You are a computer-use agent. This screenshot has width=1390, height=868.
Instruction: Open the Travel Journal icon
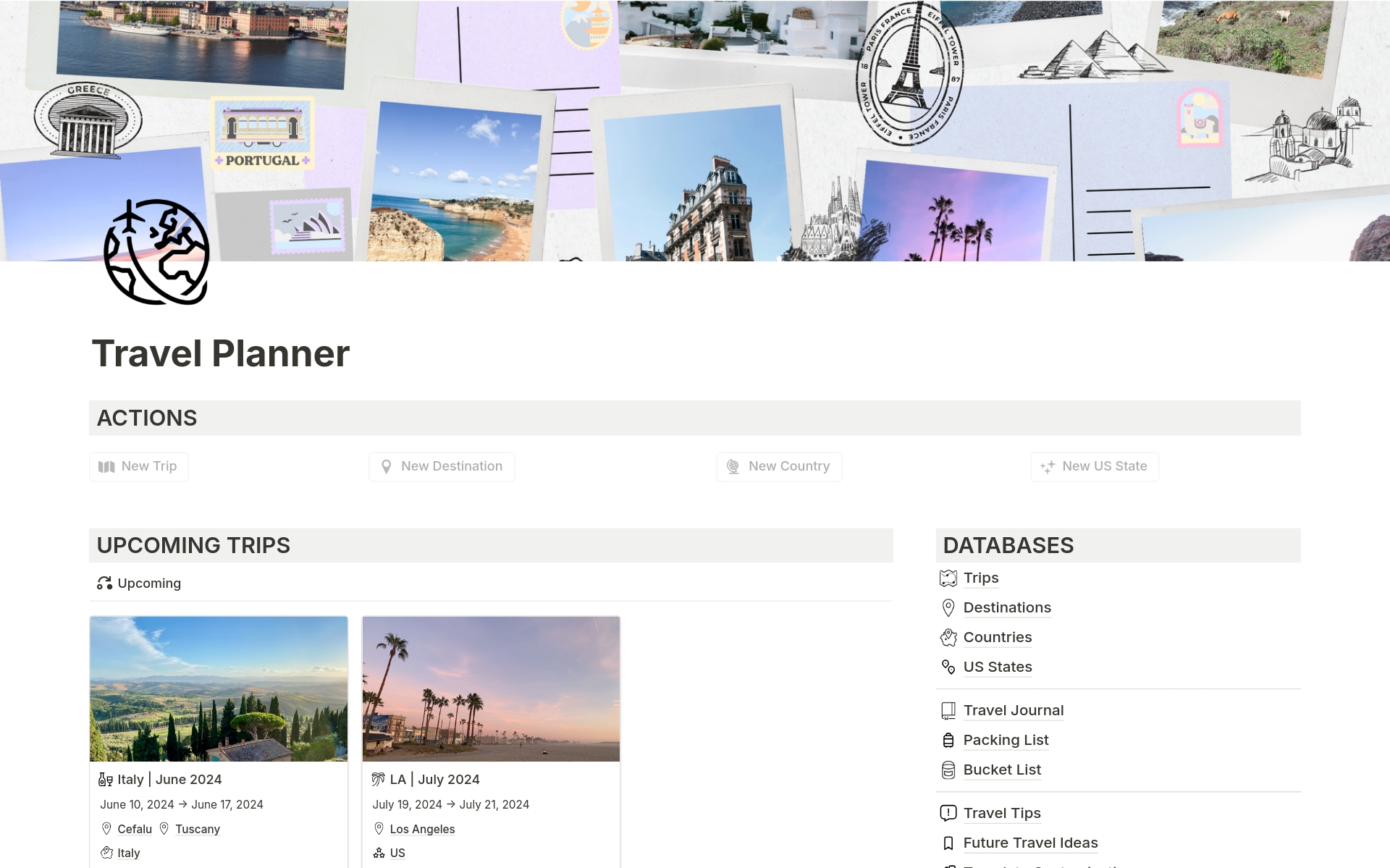[946, 709]
